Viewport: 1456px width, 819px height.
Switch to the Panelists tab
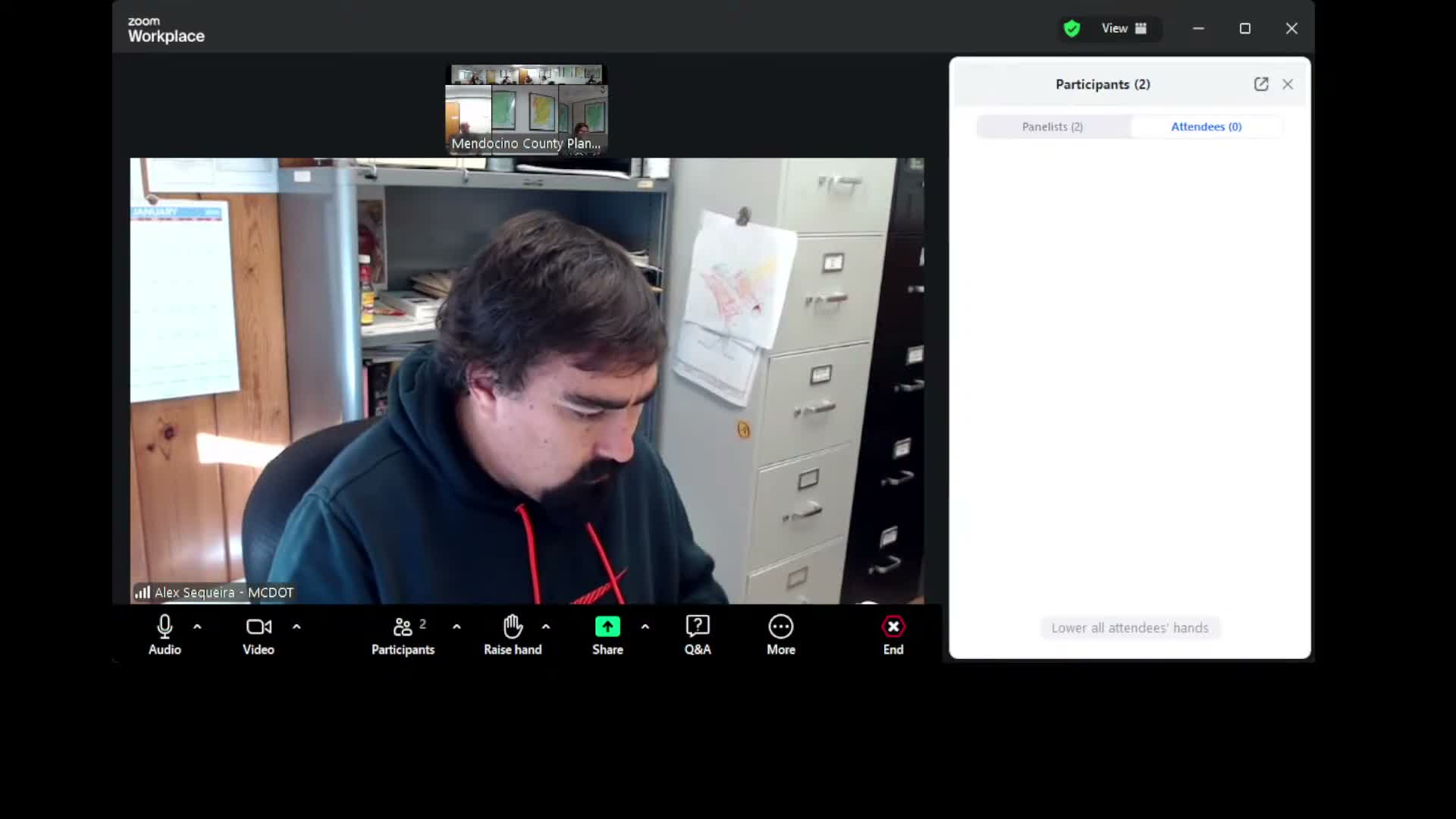(x=1053, y=127)
